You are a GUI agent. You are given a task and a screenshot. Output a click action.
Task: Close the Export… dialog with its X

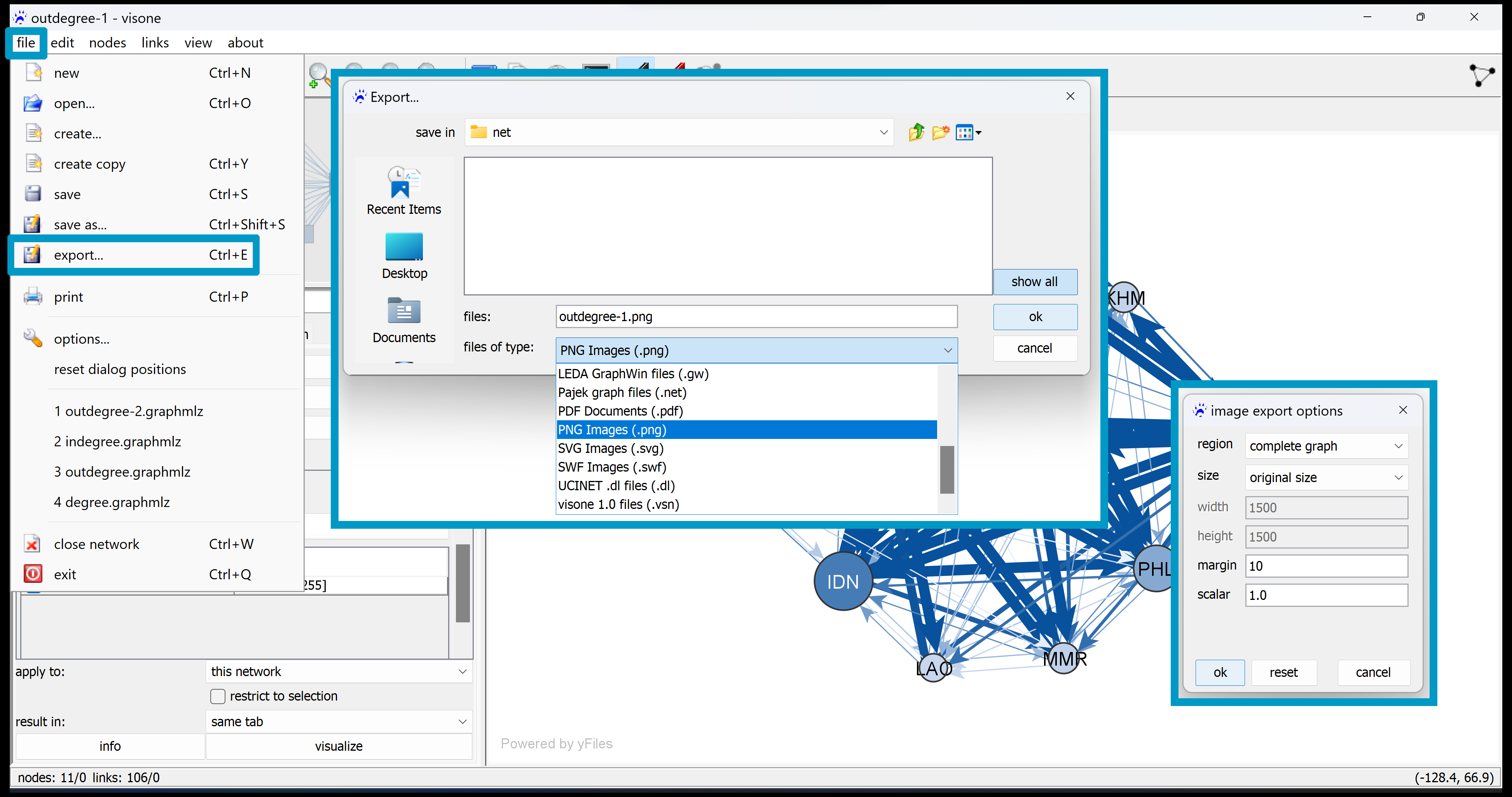(1070, 96)
